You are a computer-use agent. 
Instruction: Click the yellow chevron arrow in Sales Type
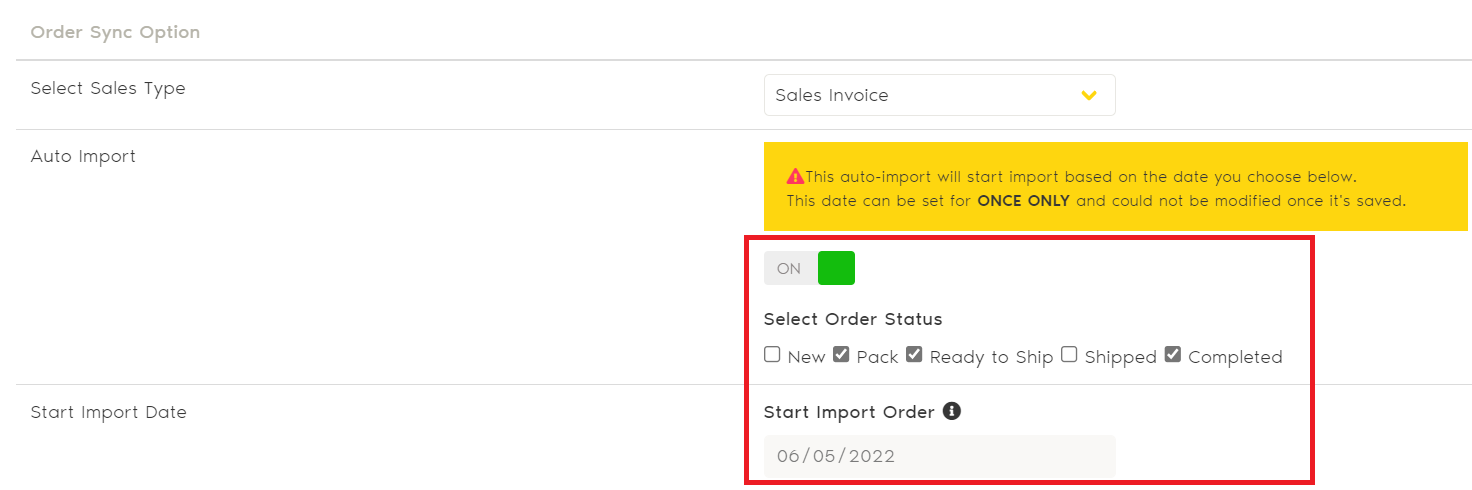tap(1089, 95)
